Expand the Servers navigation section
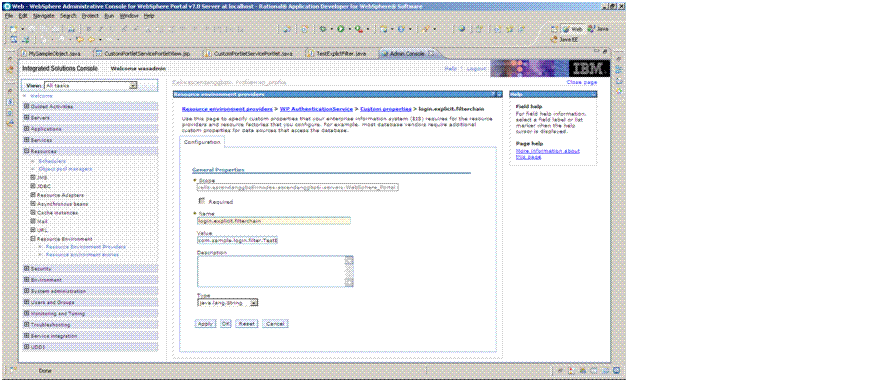Viewport: 891px width, 382px height. coord(26,118)
